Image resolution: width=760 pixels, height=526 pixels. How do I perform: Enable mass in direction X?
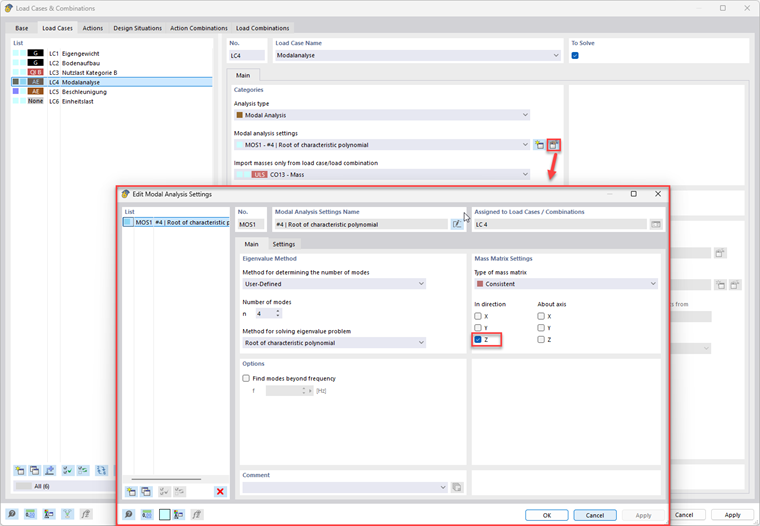click(x=478, y=316)
